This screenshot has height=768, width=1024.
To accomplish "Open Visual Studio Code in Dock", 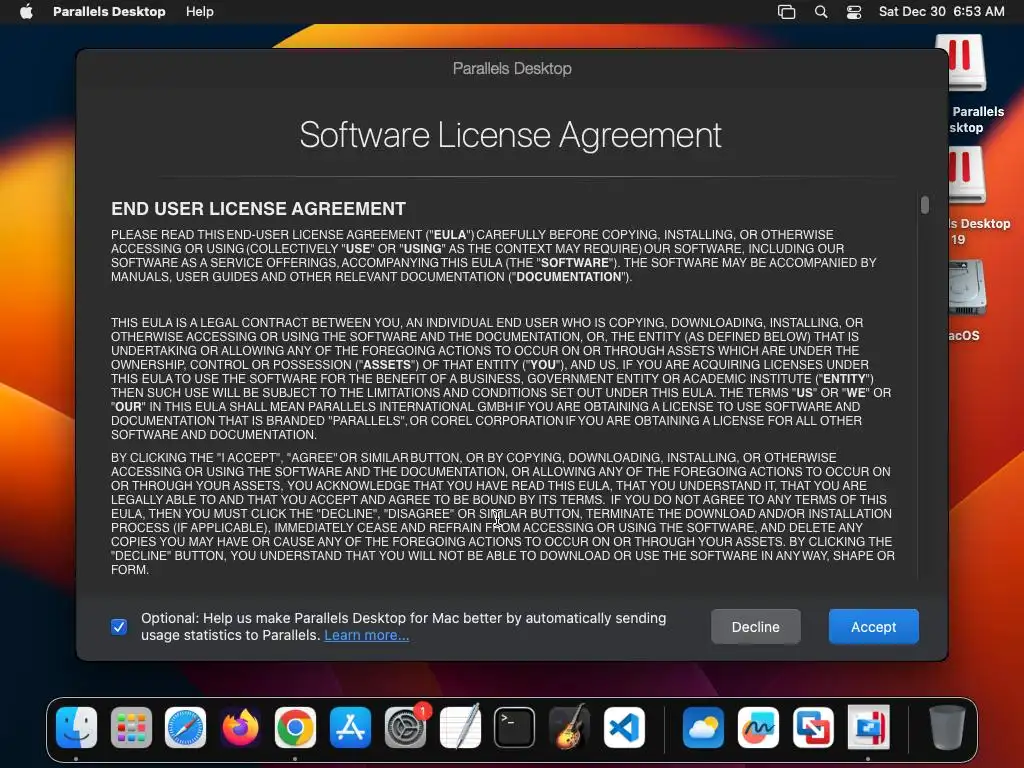I will click(x=624, y=728).
